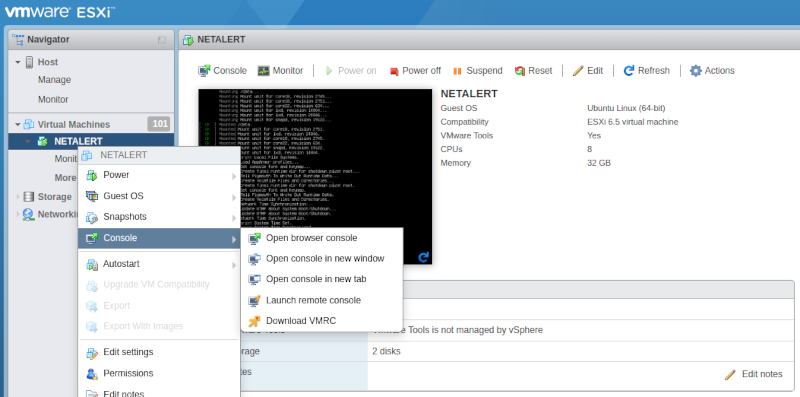Click the Reset toolbar button
This screenshot has height=397, width=800.
(533, 70)
